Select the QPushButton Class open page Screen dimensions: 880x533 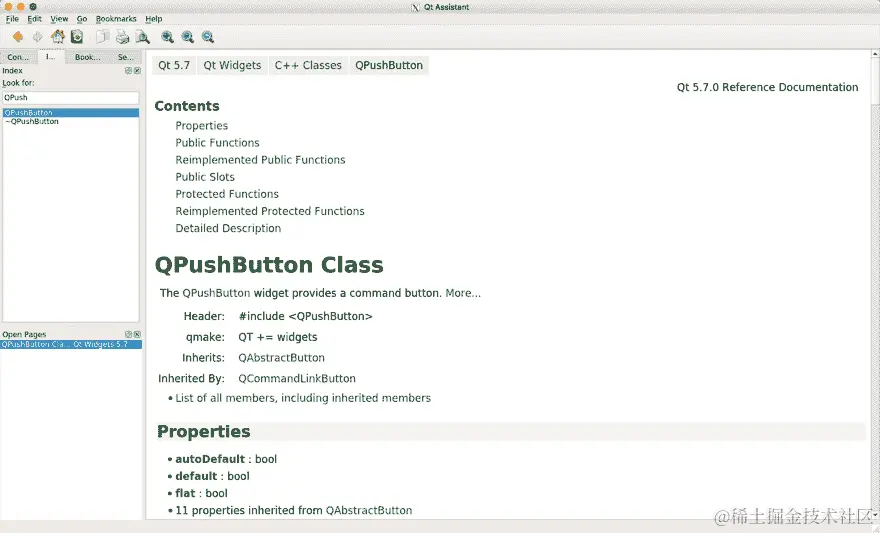[71, 344]
